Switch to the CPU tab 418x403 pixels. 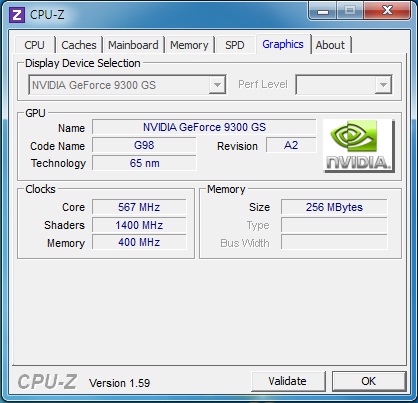(x=34, y=45)
